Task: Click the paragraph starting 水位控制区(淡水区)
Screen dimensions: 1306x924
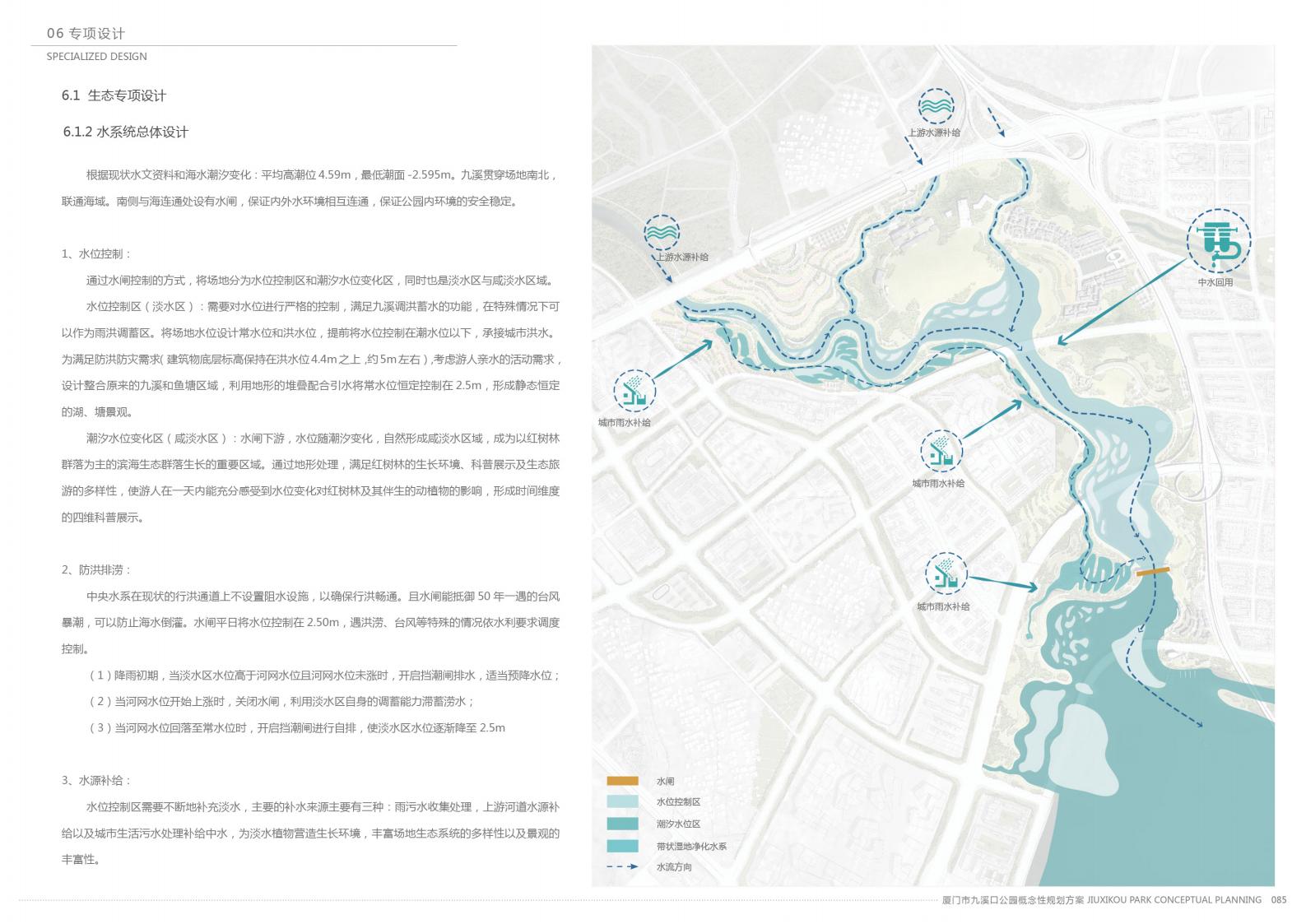Action: [x=311, y=360]
